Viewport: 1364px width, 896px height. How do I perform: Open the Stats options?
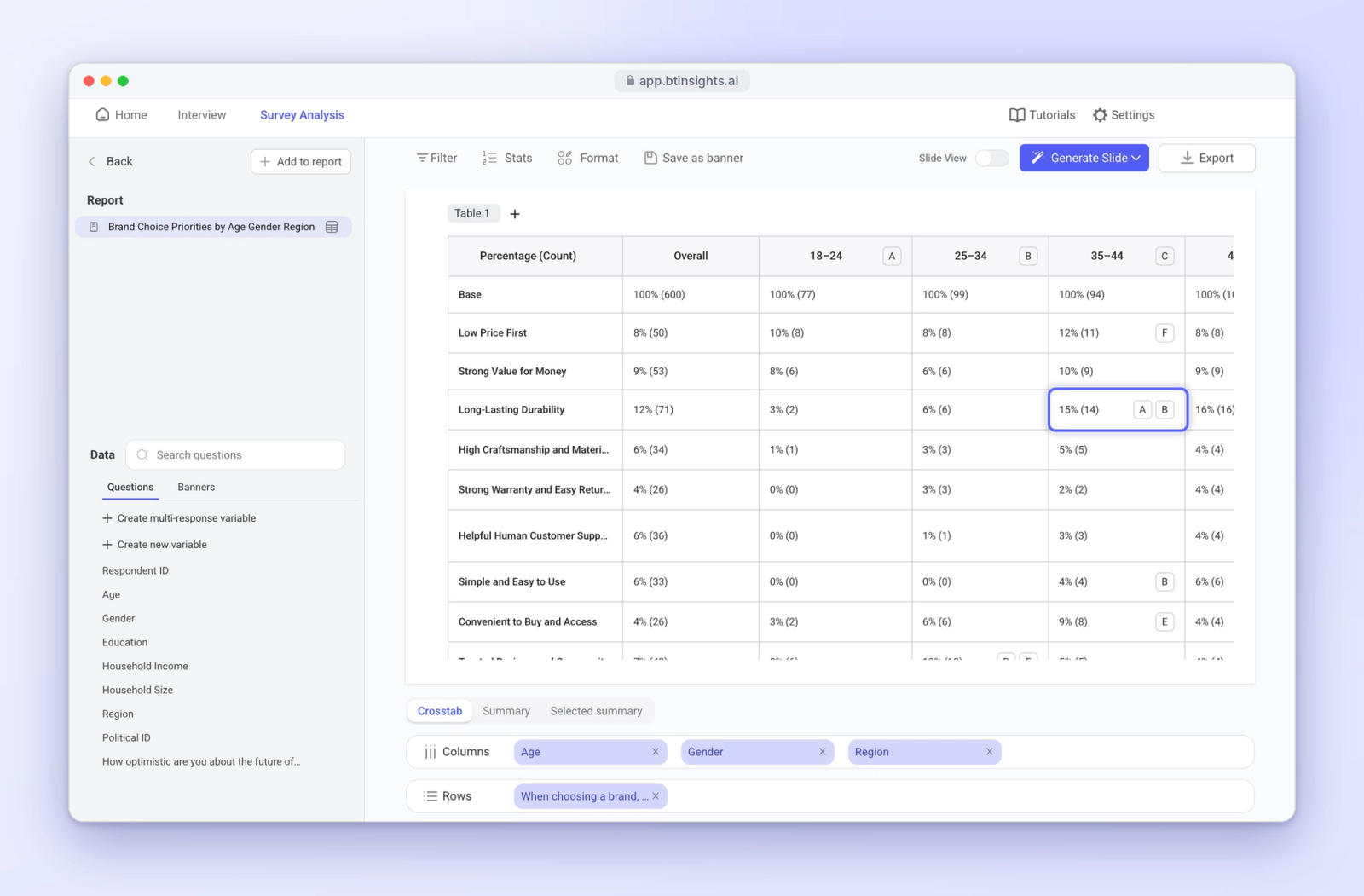(x=507, y=158)
